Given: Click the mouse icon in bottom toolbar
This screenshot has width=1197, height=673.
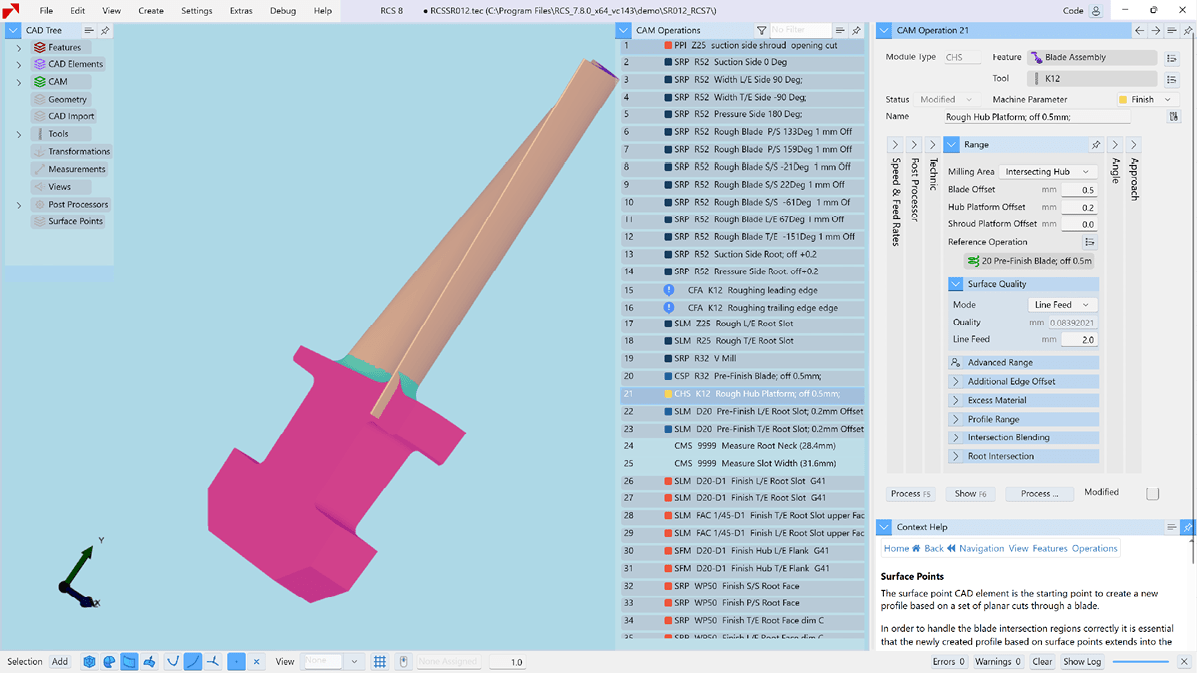Looking at the screenshot, I should point(403,662).
